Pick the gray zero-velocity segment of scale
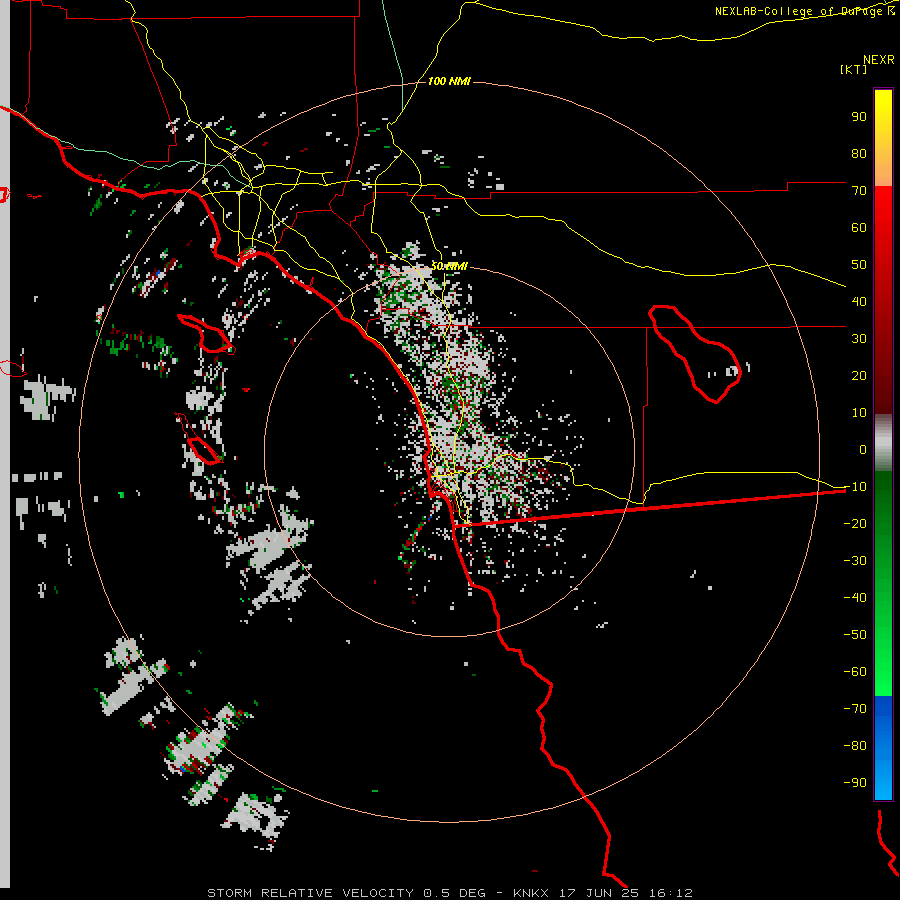900x900 pixels. (x=883, y=443)
